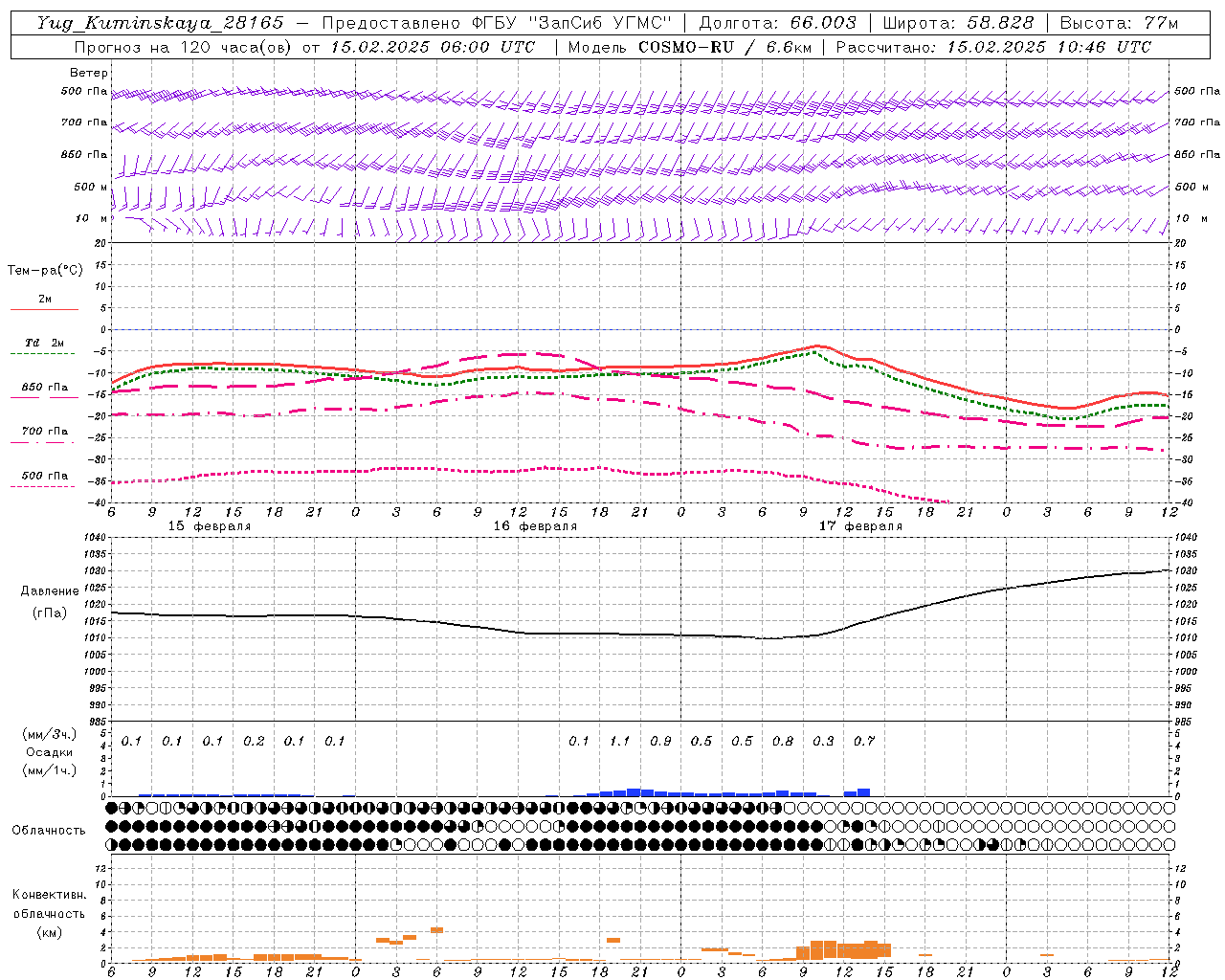Click the (км) unit label
This screenshot has height=980, width=1225.
tap(50, 931)
